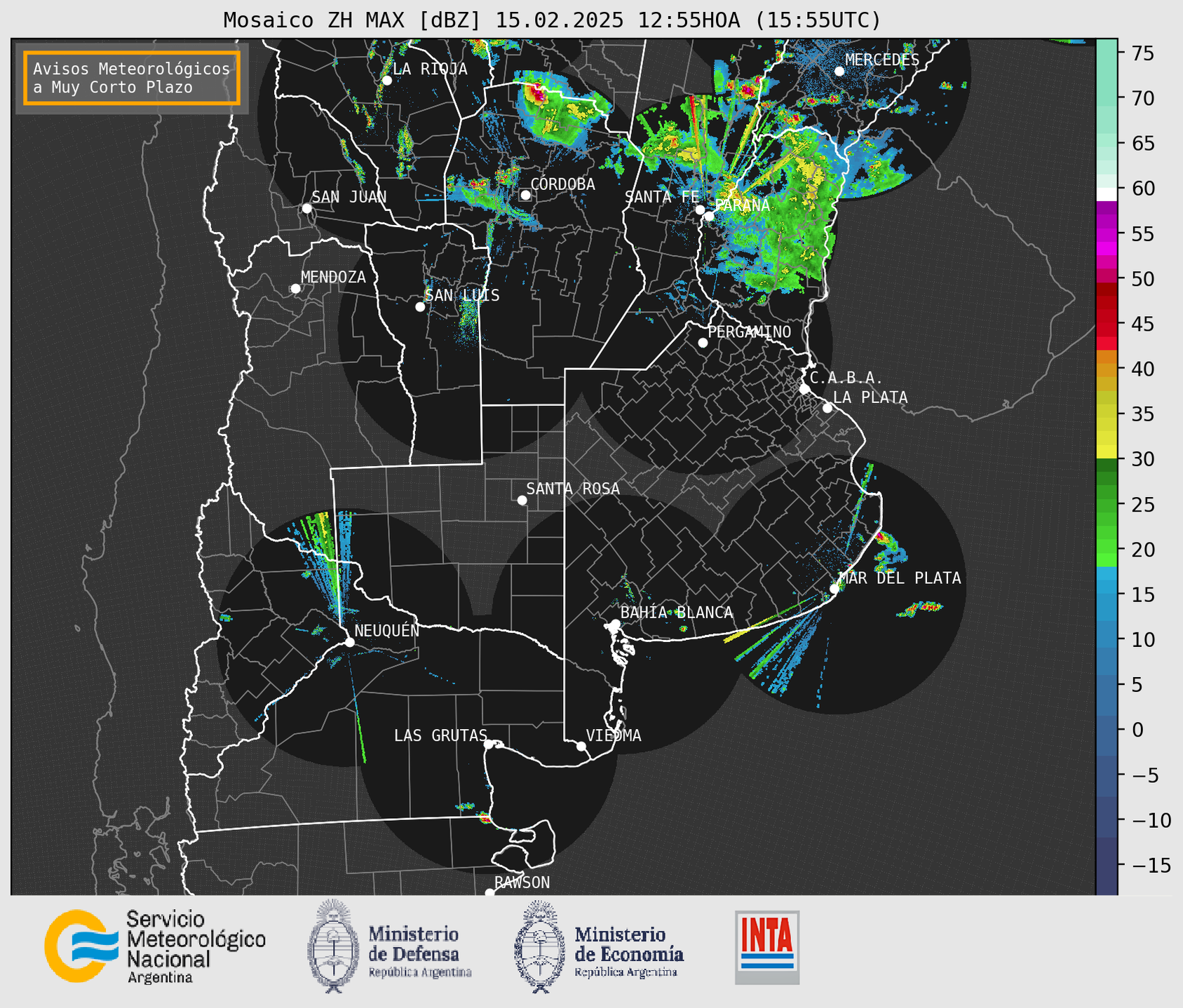The height and width of the screenshot is (1008, 1183).
Task: Click the MAR DEL PLATA map label
Action: pos(900,578)
